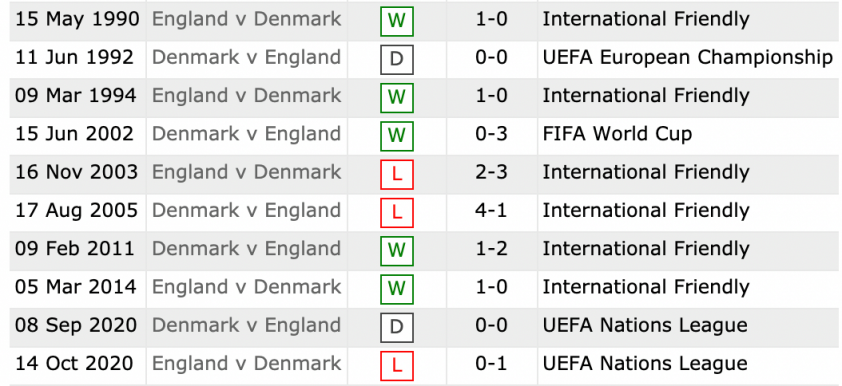842x386 pixels.
Task: Click the W badge for the 2002 World Cup match
Action: [x=397, y=136]
